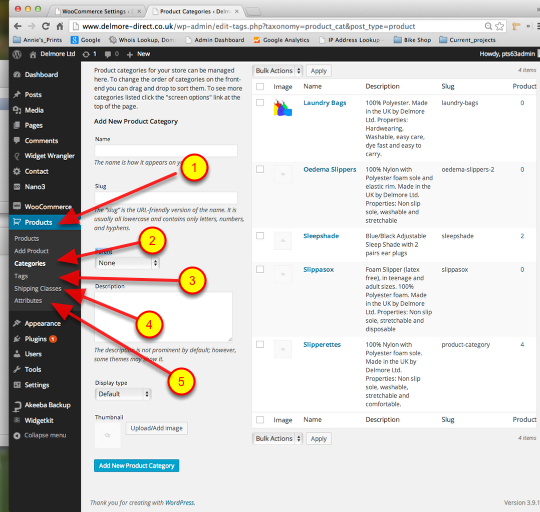Click the Laundry Bags thumbnail image
540x512 pixels.
pos(283,108)
